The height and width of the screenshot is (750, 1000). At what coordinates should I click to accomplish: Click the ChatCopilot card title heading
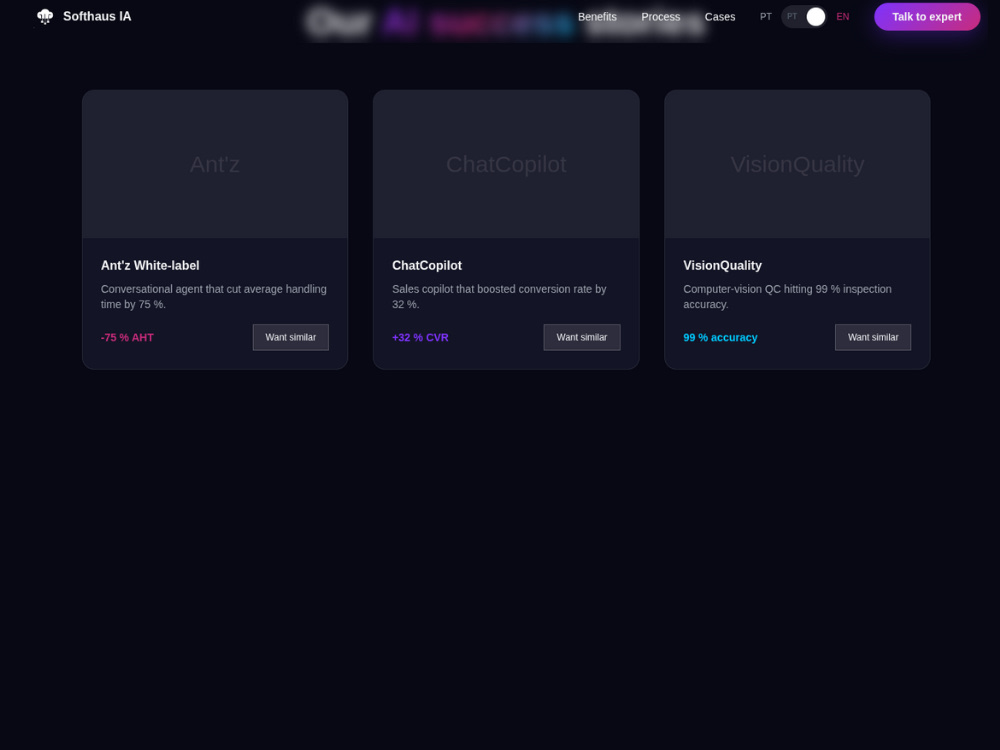tap(427, 265)
